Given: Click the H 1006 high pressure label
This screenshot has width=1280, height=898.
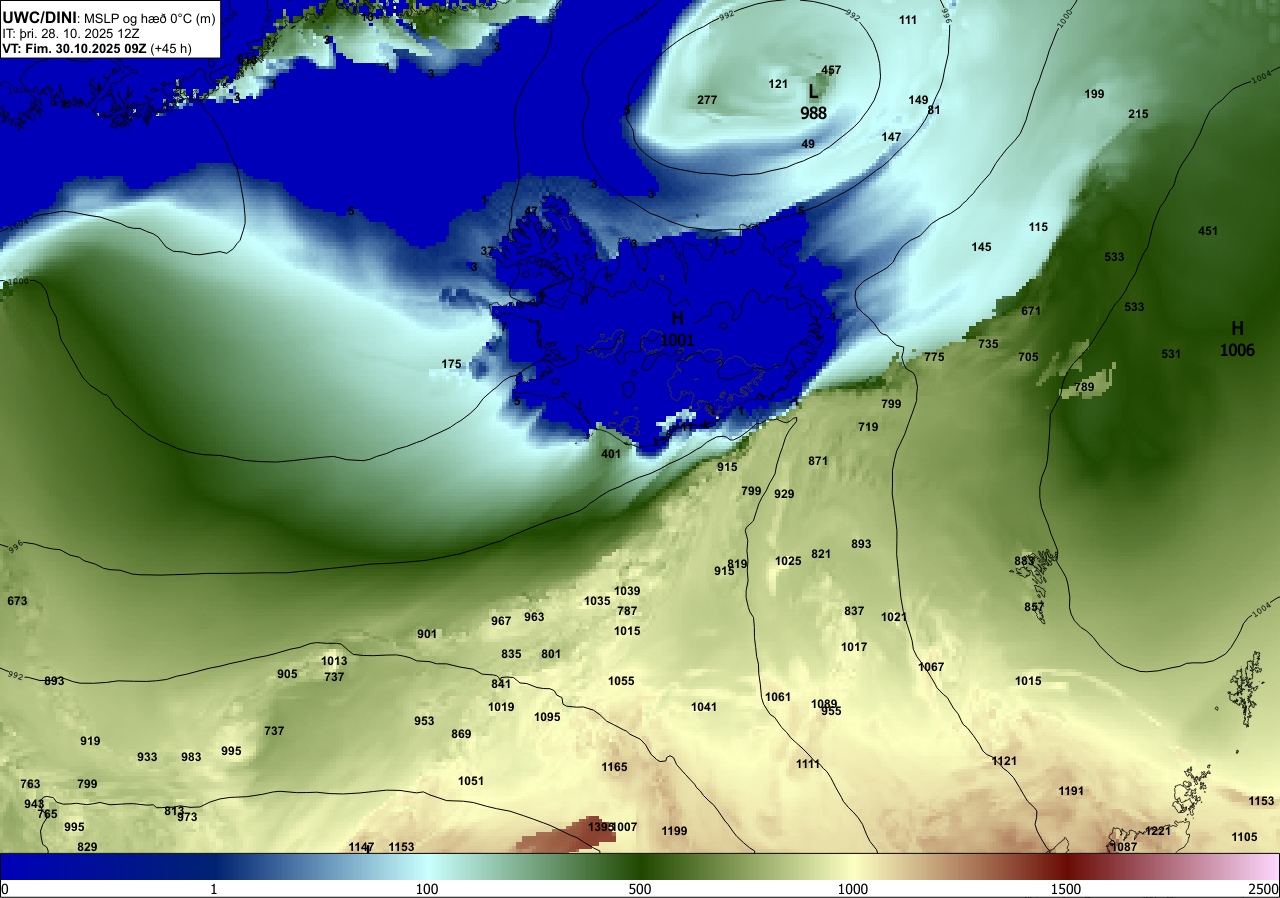Looking at the screenshot, I should click(1237, 339).
